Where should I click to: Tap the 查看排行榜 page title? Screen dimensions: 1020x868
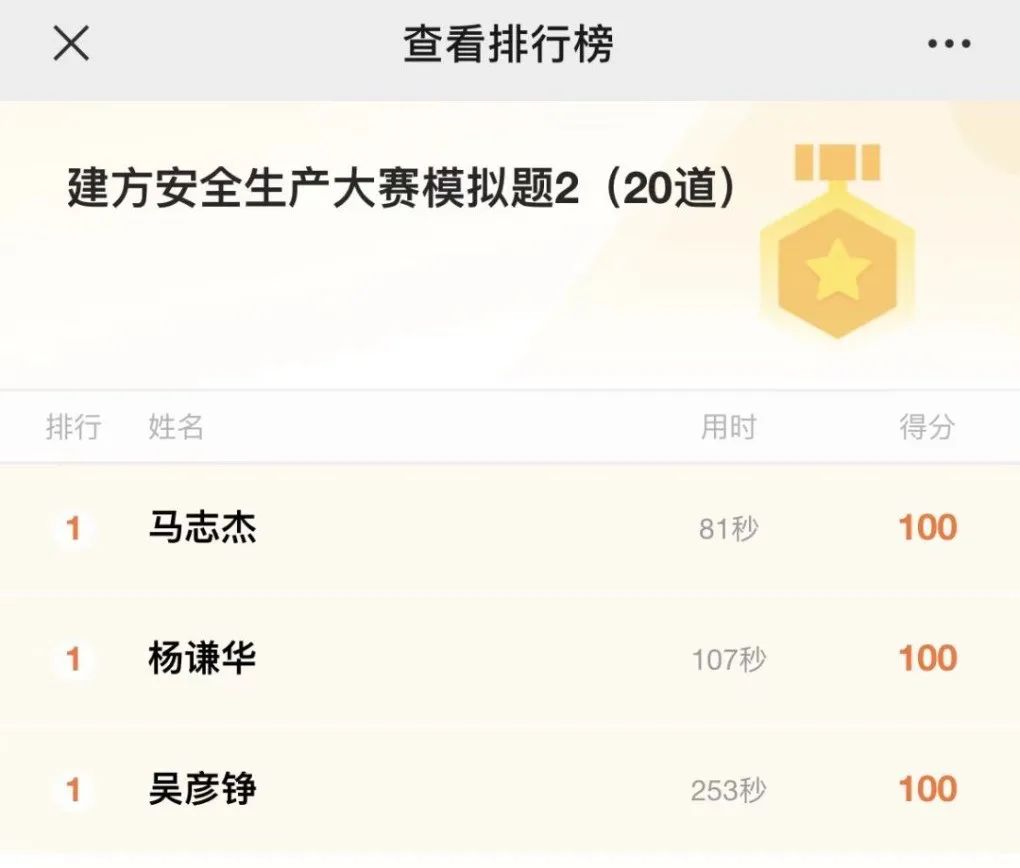pyautogui.click(x=508, y=44)
